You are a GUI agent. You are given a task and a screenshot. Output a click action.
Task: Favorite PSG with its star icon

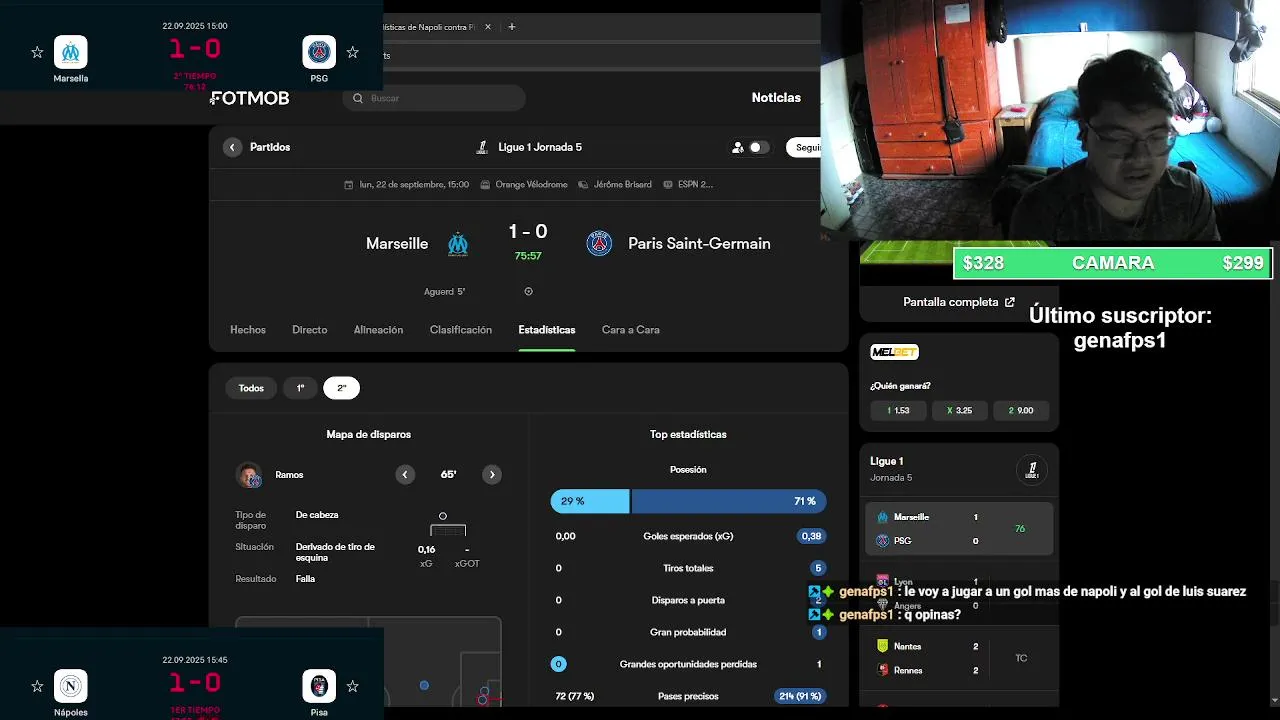click(352, 52)
